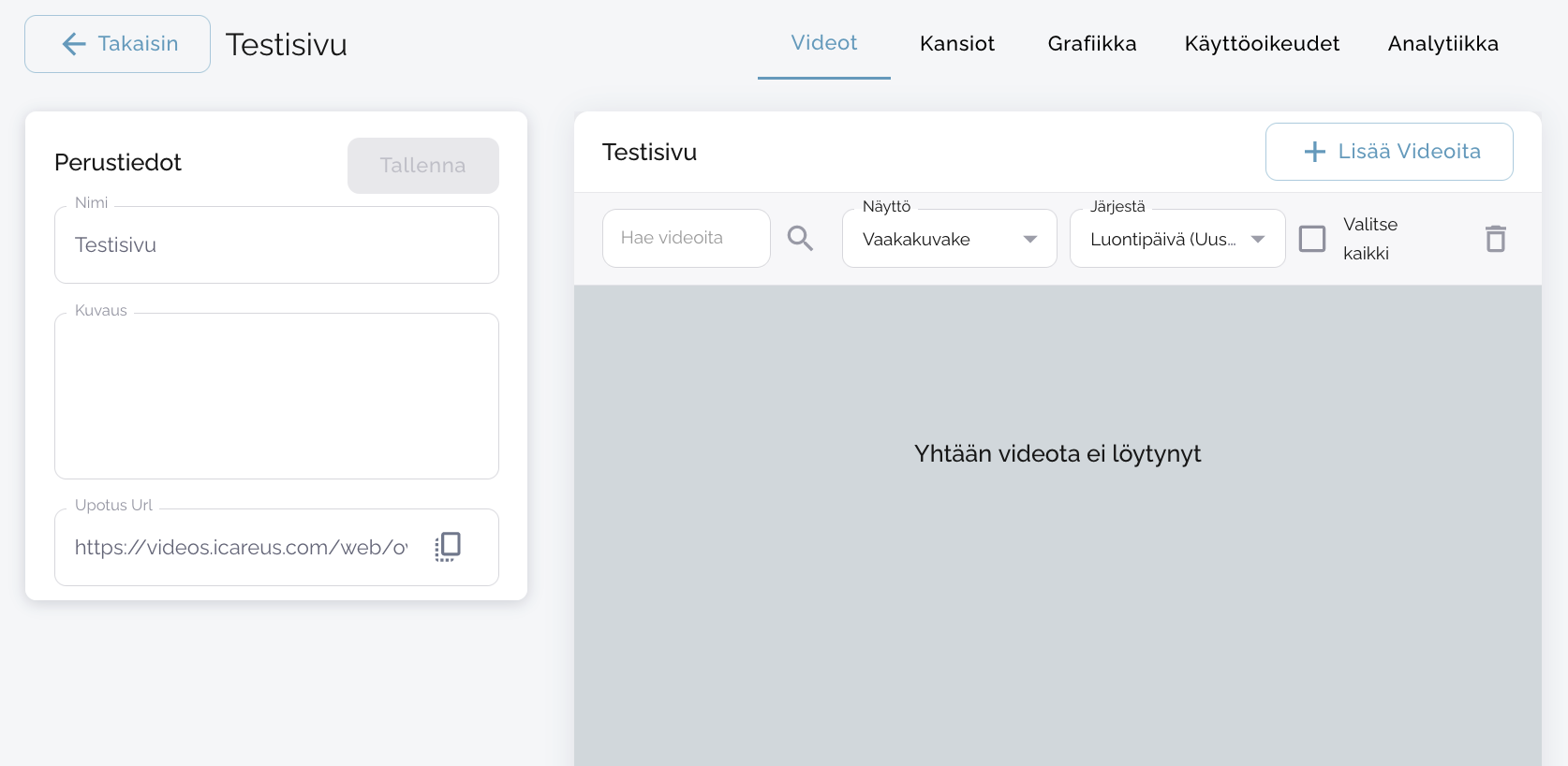Viewport: 1568px width, 766px height.
Task: Click the plus icon on Lisää Videoita
Action: (1314, 152)
